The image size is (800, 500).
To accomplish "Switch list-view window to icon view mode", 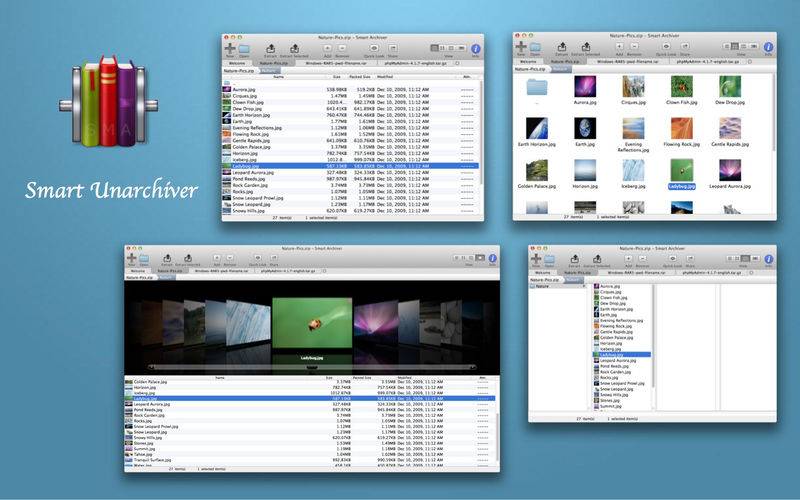I will click(443, 48).
